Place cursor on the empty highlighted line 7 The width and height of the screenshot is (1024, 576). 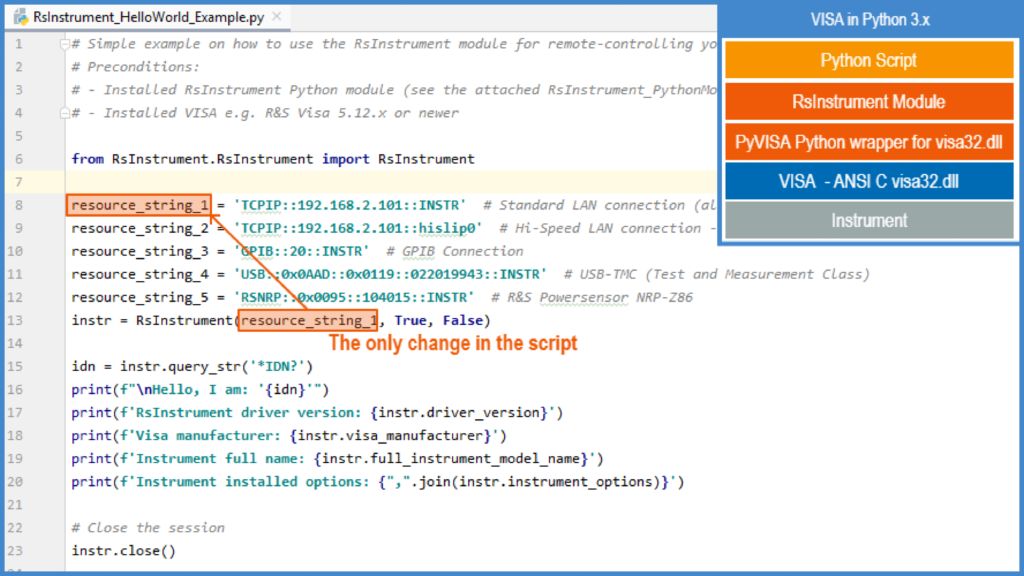[400, 182]
